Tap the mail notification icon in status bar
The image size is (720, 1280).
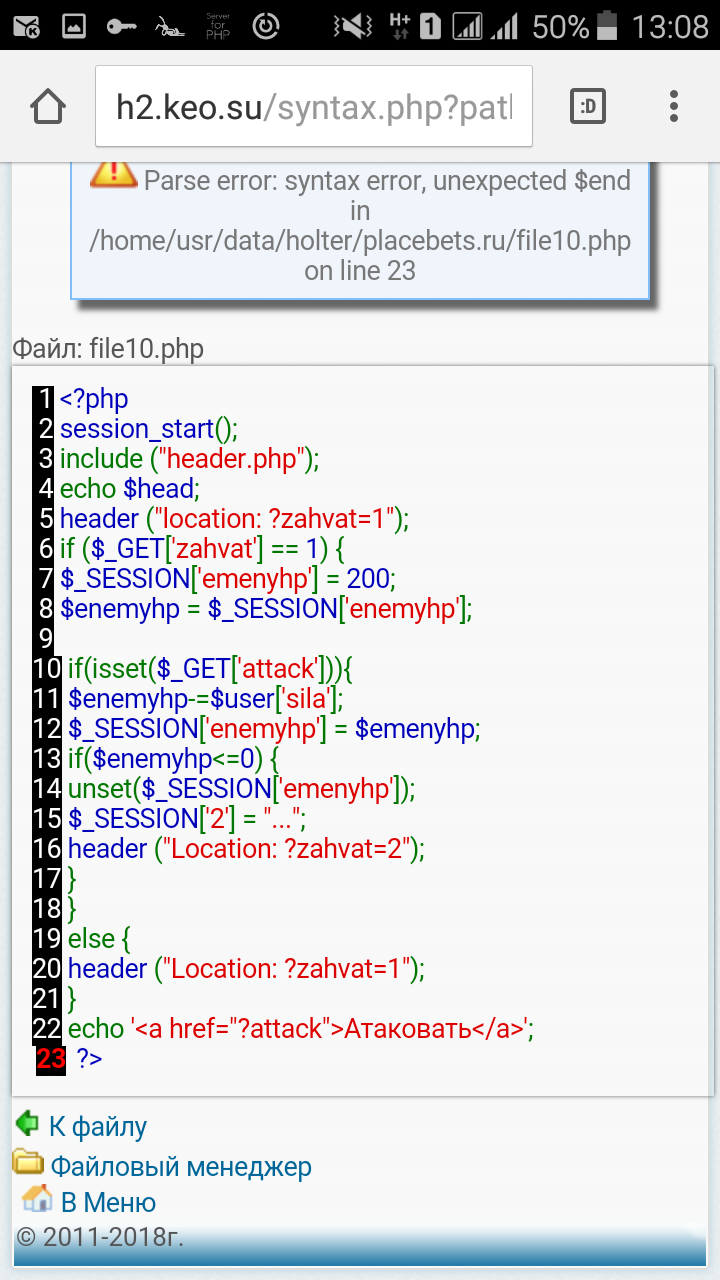tap(27, 27)
